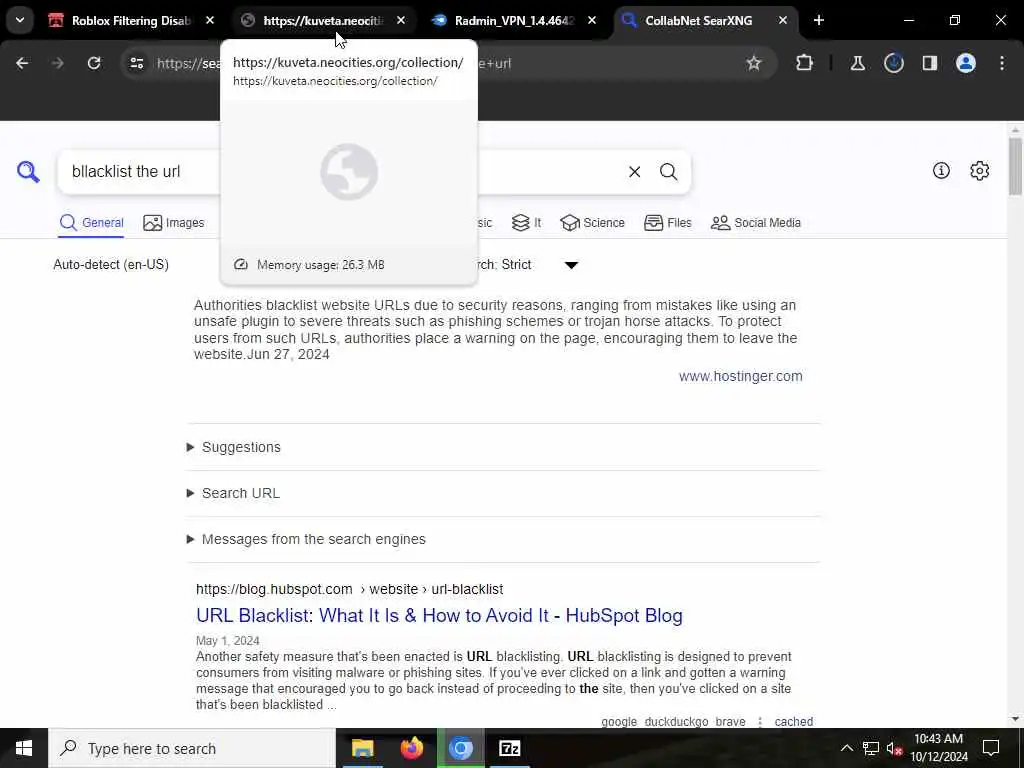Clear the search query with X
The height and width of the screenshot is (768, 1024).
(634, 172)
